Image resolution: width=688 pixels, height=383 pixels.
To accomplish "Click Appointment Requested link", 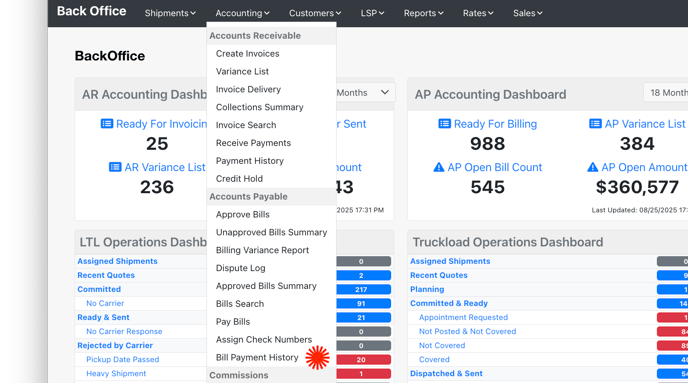I will 463,317.
